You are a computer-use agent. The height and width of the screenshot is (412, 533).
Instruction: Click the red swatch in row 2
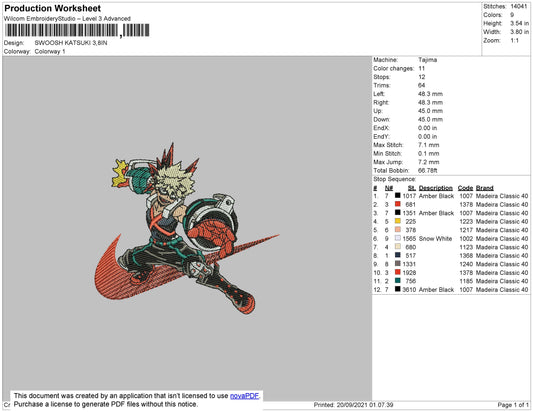[x=397, y=204]
